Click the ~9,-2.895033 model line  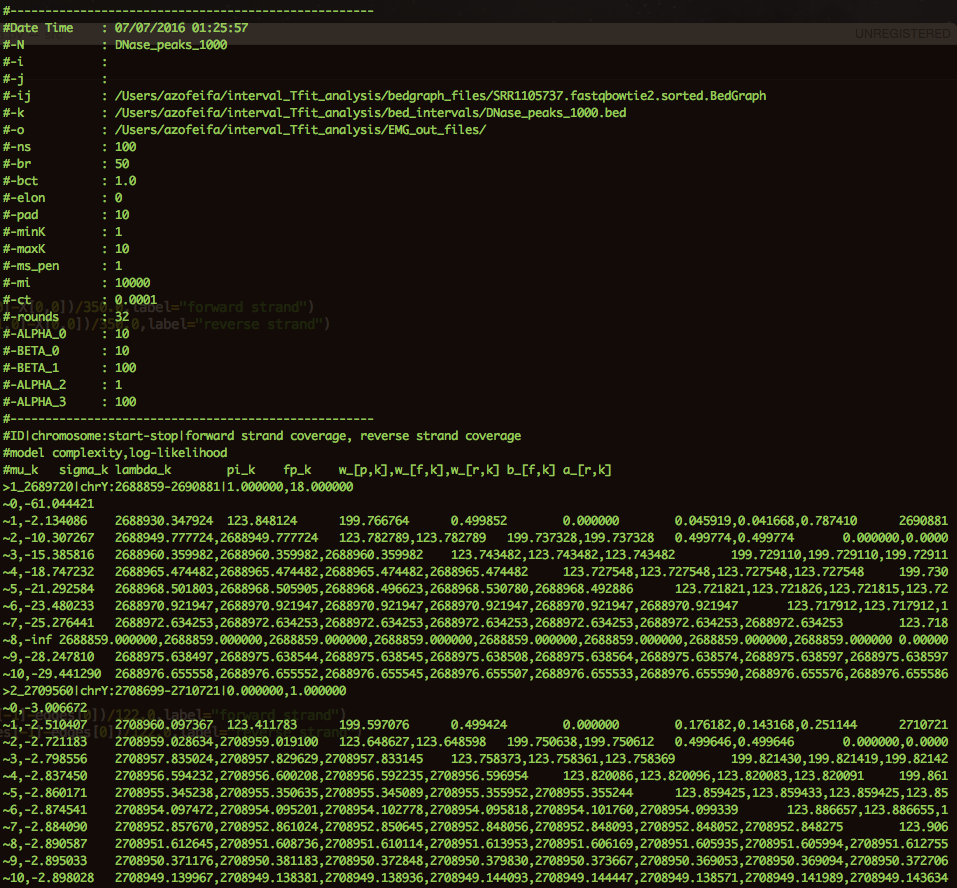tap(475, 861)
